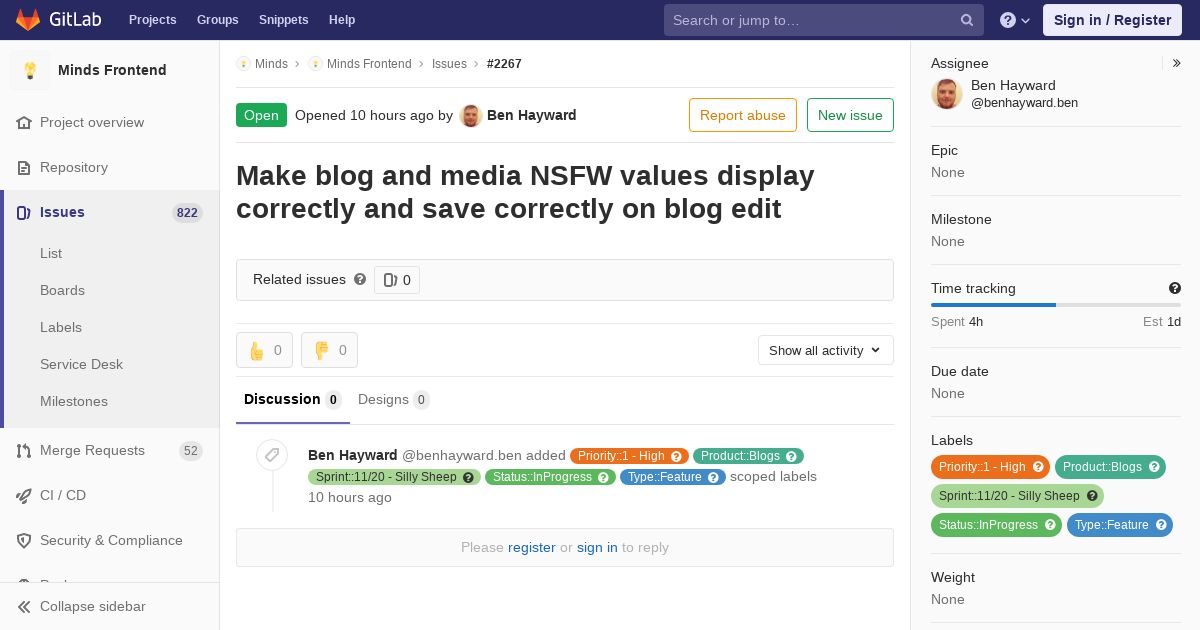The height and width of the screenshot is (630, 1200).
Task: Collapse the right sidebar with double chevron
Action: click(1176, 63)
